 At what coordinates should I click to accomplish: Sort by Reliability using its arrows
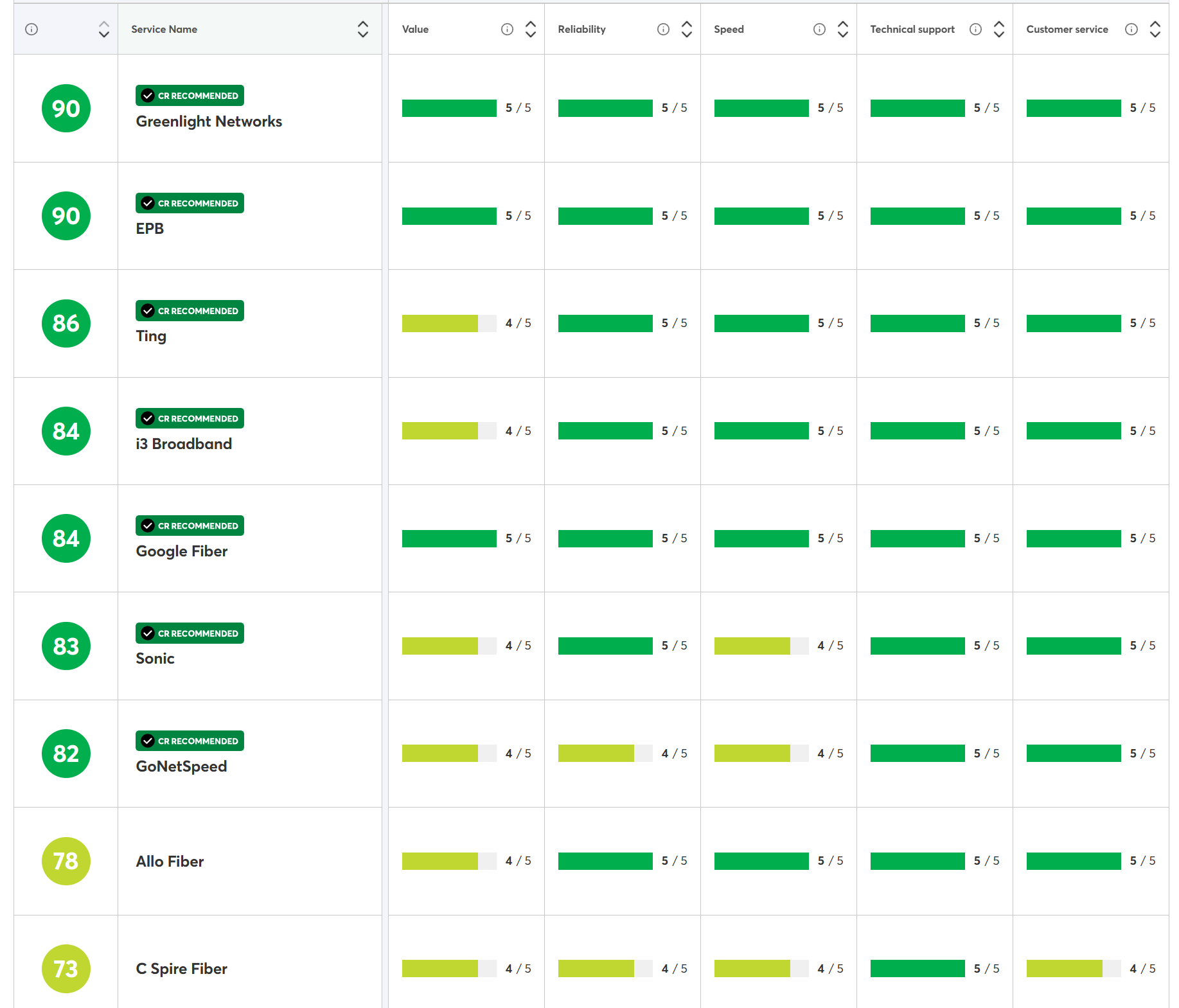[686, 30]
